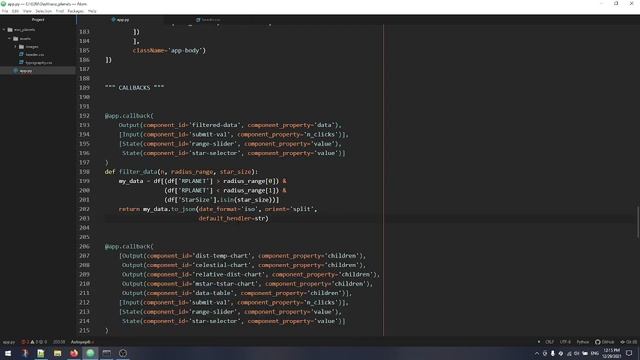
Task: Click the editor vertical scrollbar thumb
Action: pos(638,222)
